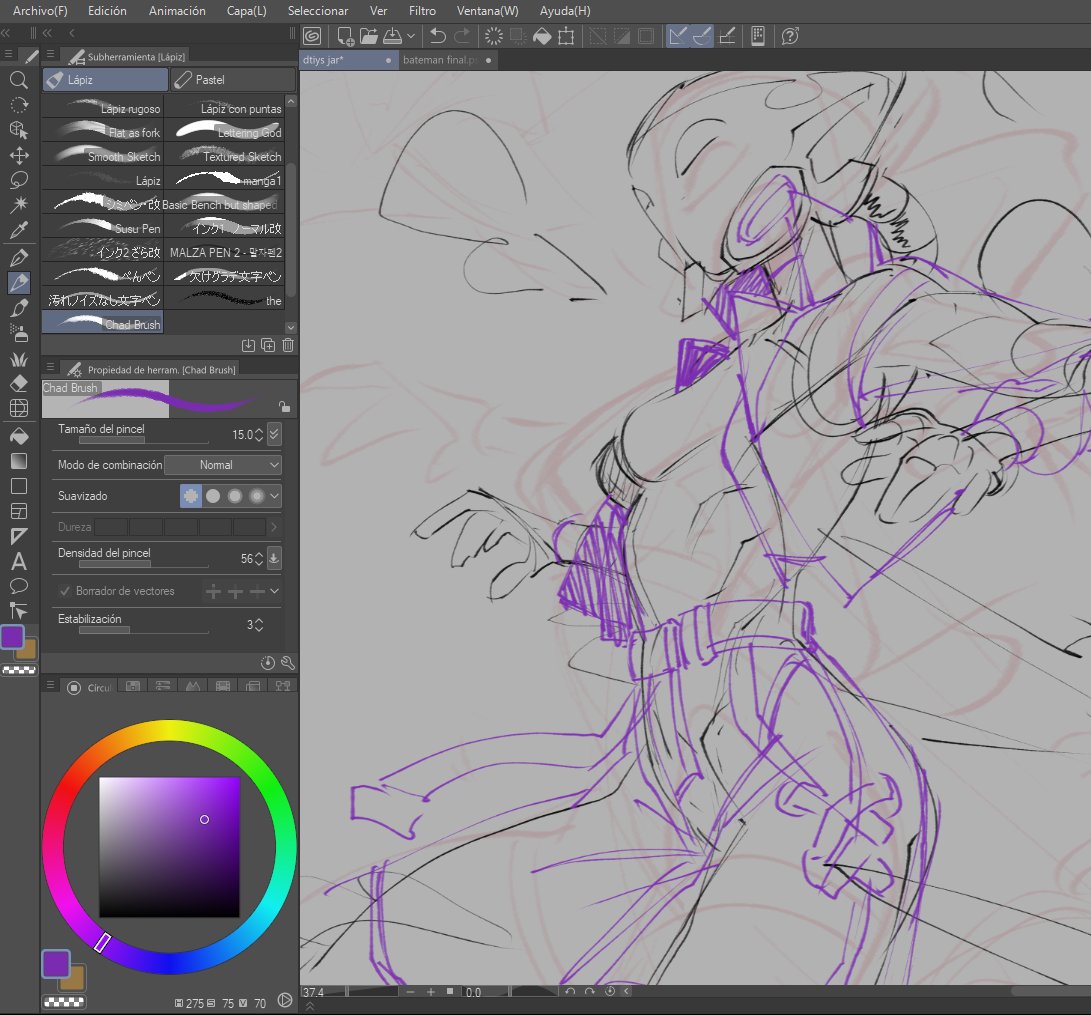Switch to the bateman final document tab
Screen dimensions: 1091x1015
pos(446,61)
